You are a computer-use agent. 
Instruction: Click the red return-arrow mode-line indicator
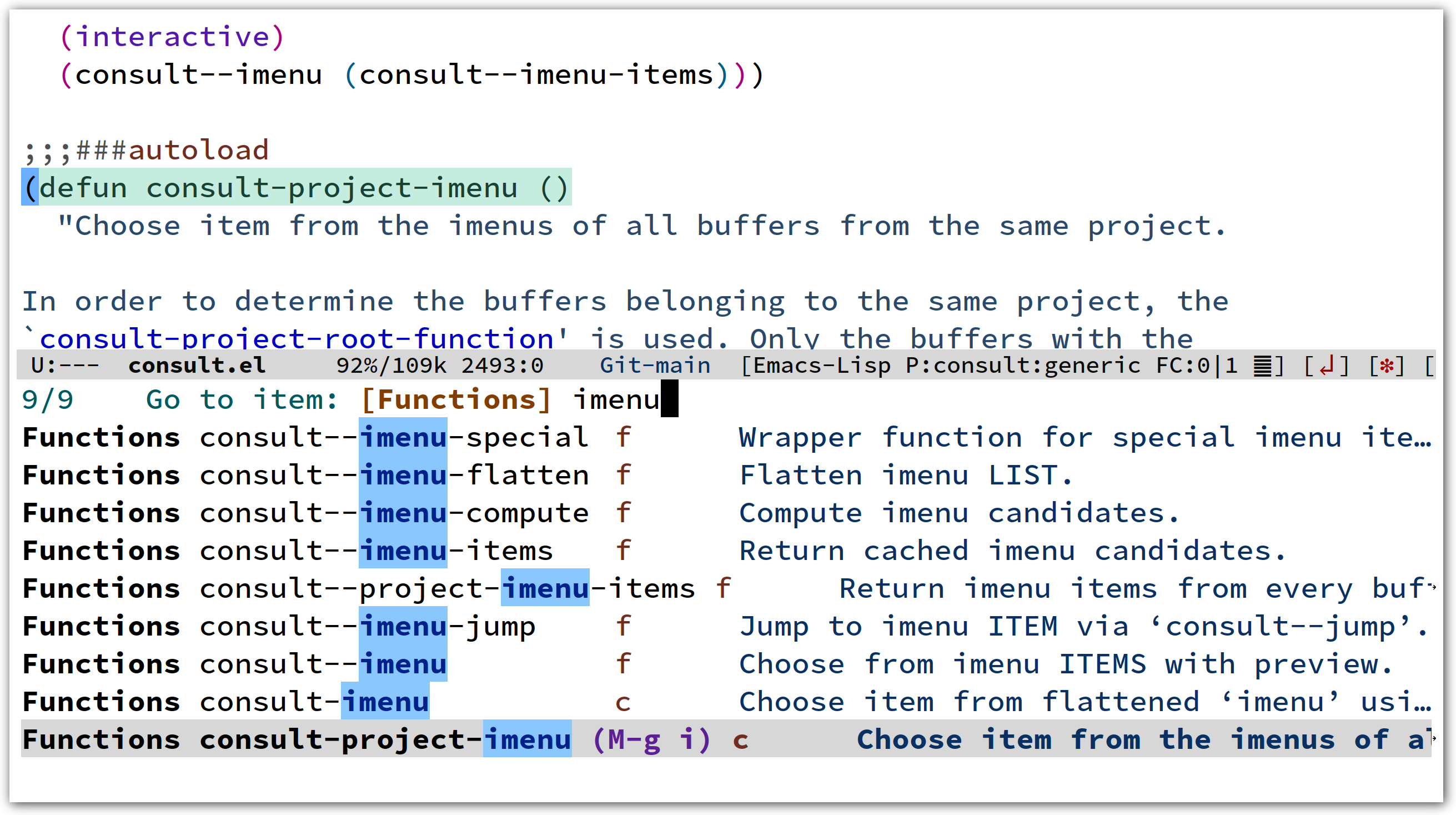click(x=1326, y=366)
